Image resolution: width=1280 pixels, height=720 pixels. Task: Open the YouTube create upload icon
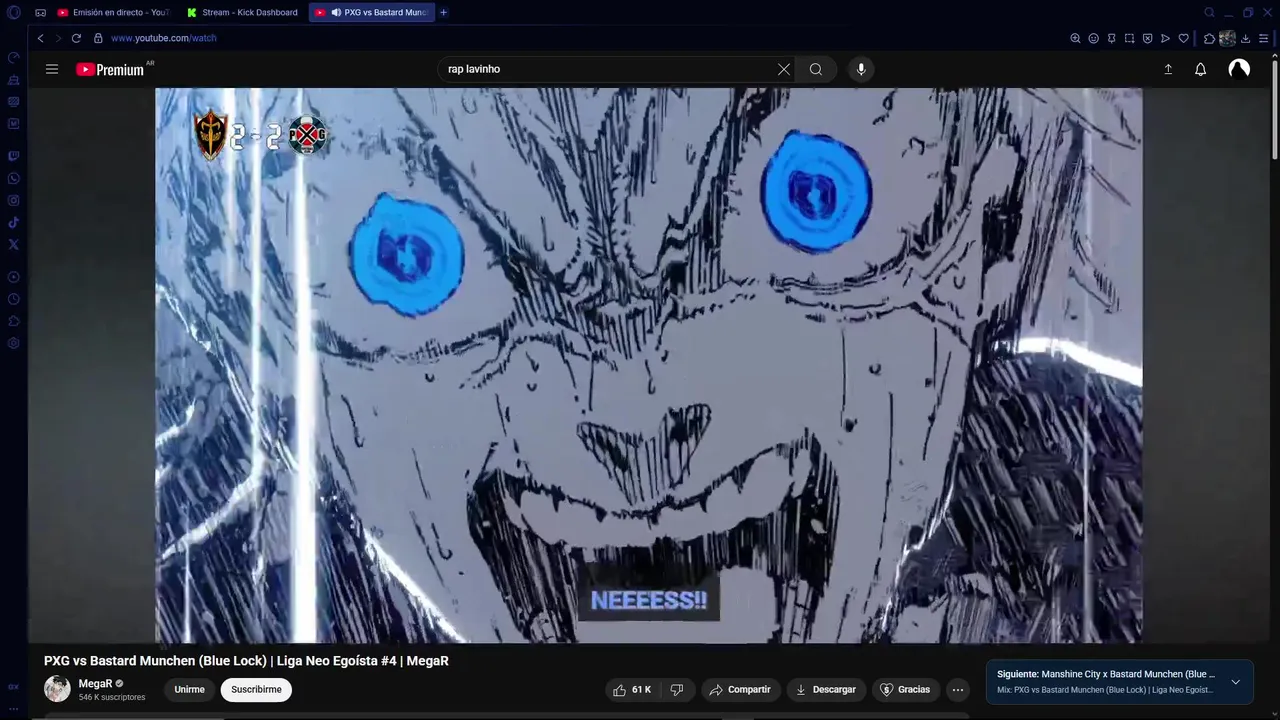pyautogui.click(x=1168, y=69)
